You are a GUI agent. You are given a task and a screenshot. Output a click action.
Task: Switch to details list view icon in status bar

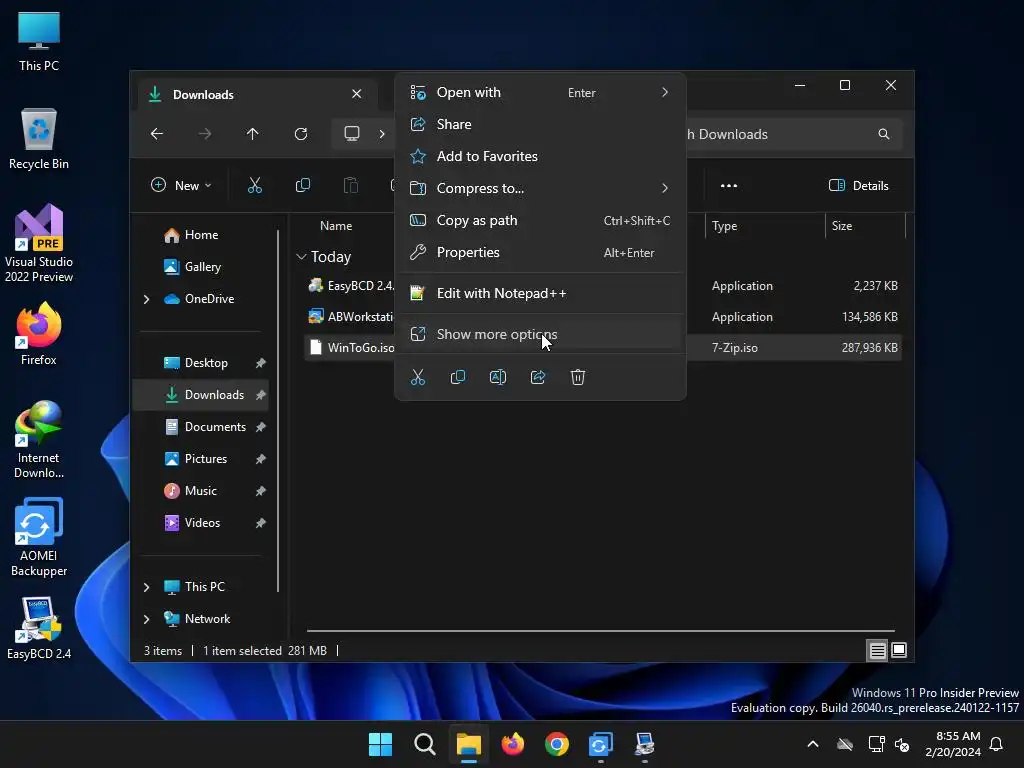[x=877, y=650]
